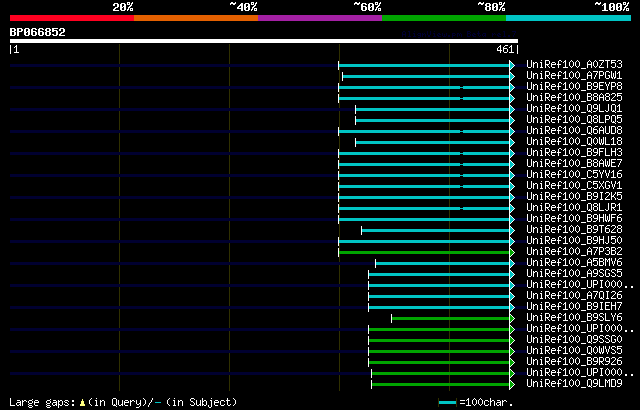
Task: Click the orange ~40% legend segment
Action: [x=196, y=18]
